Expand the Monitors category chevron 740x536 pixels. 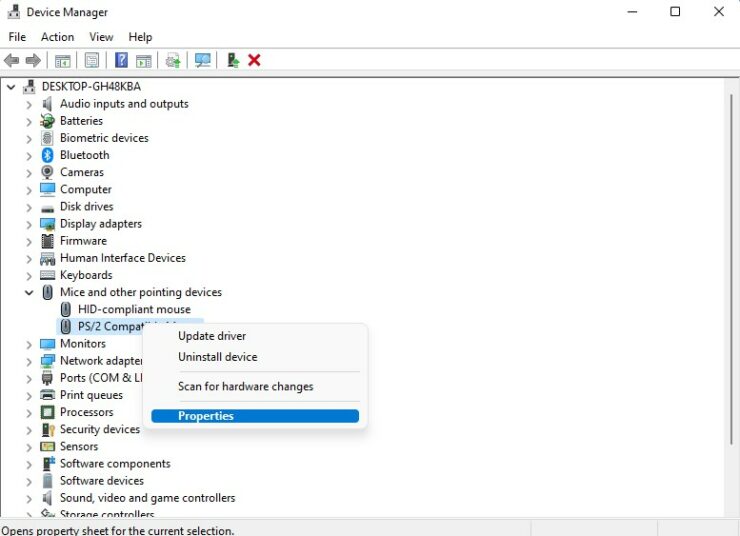click(x=29, y=344)
